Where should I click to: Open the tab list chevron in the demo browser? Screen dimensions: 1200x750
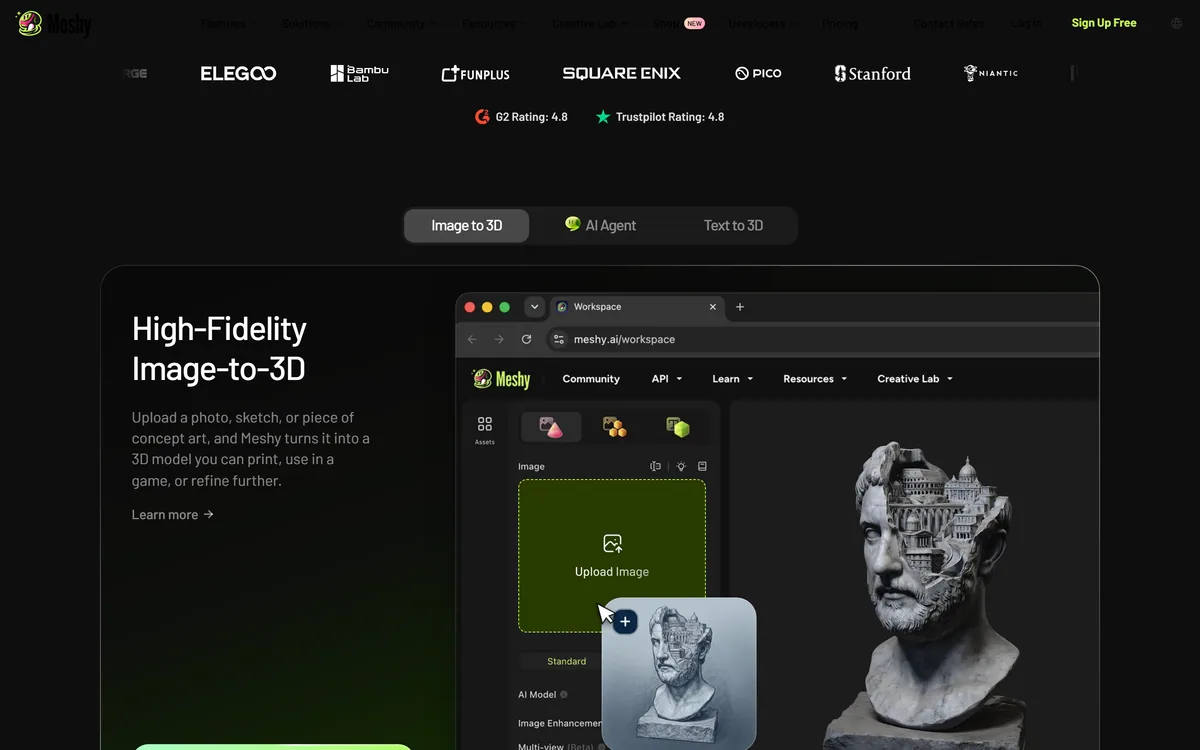click(534, 307)
